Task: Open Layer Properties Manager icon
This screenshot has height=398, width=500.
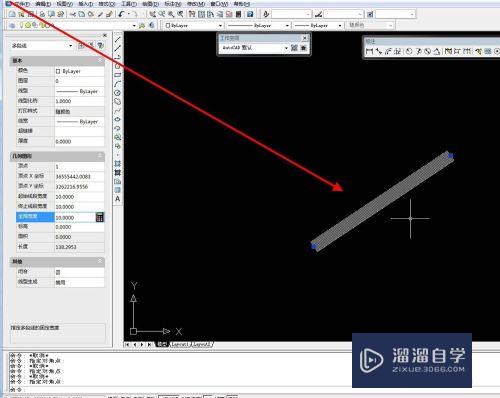Action: click(x=12, y=25)
